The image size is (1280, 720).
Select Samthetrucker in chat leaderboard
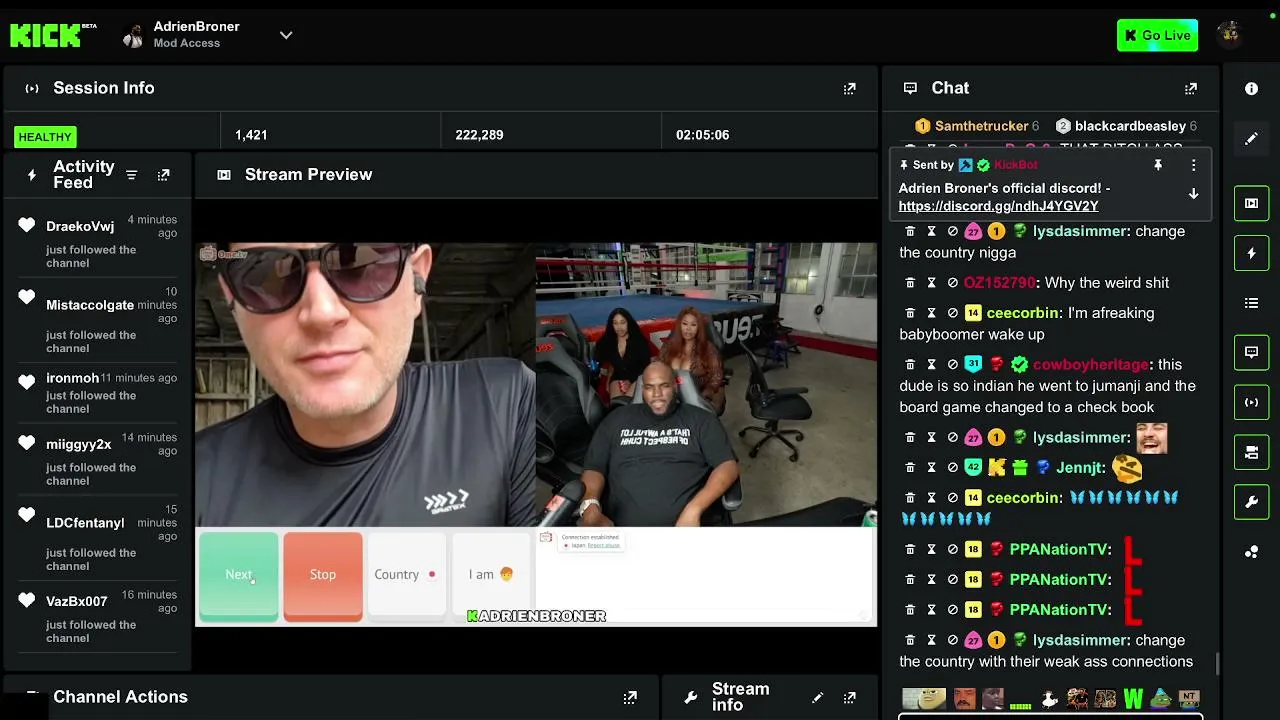(981, 126)
